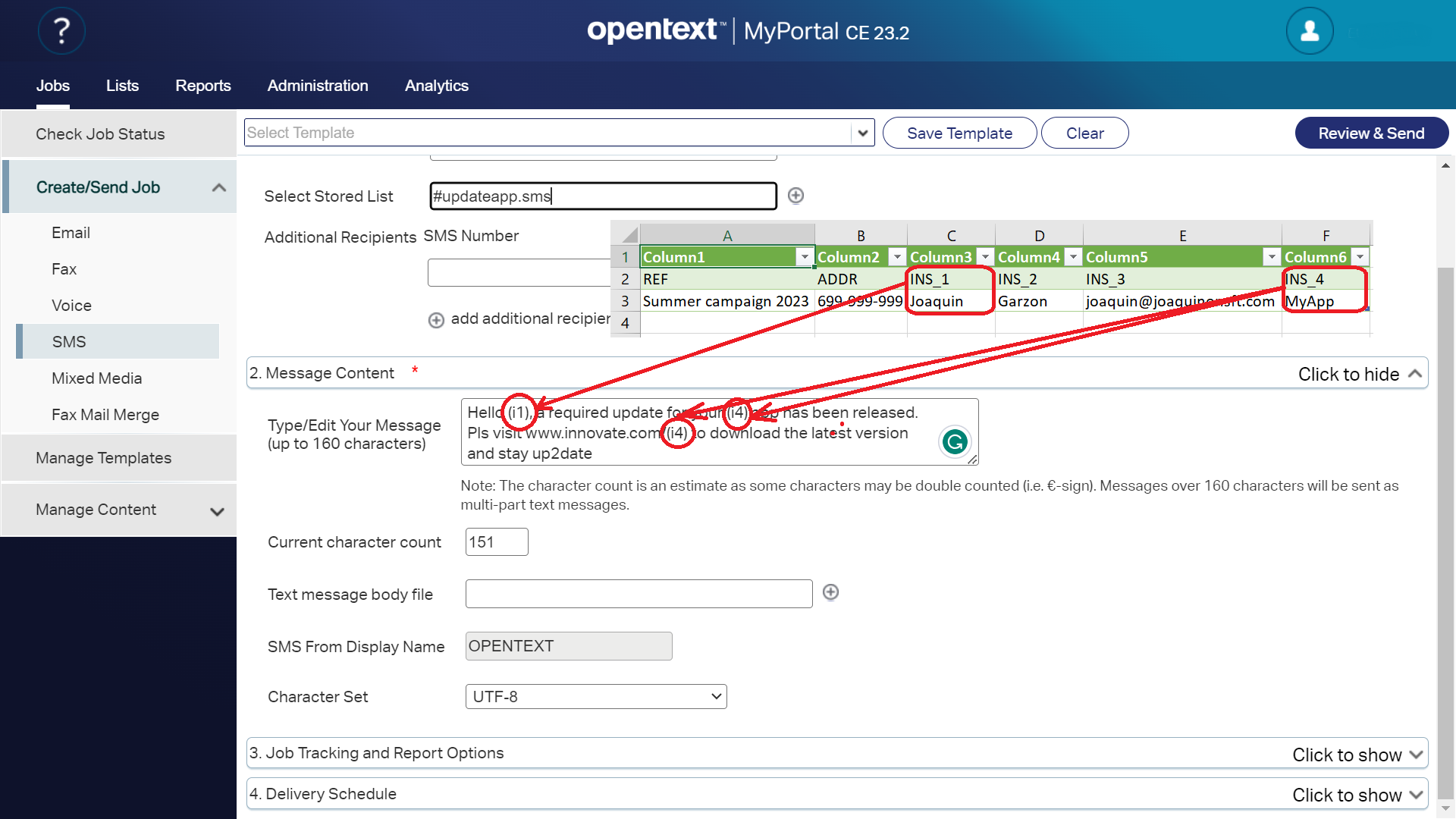The height and width of the screenshot is (819, 1456).
Task: Click plus icon next to Text message body file
Action: [x=830, y=592]
